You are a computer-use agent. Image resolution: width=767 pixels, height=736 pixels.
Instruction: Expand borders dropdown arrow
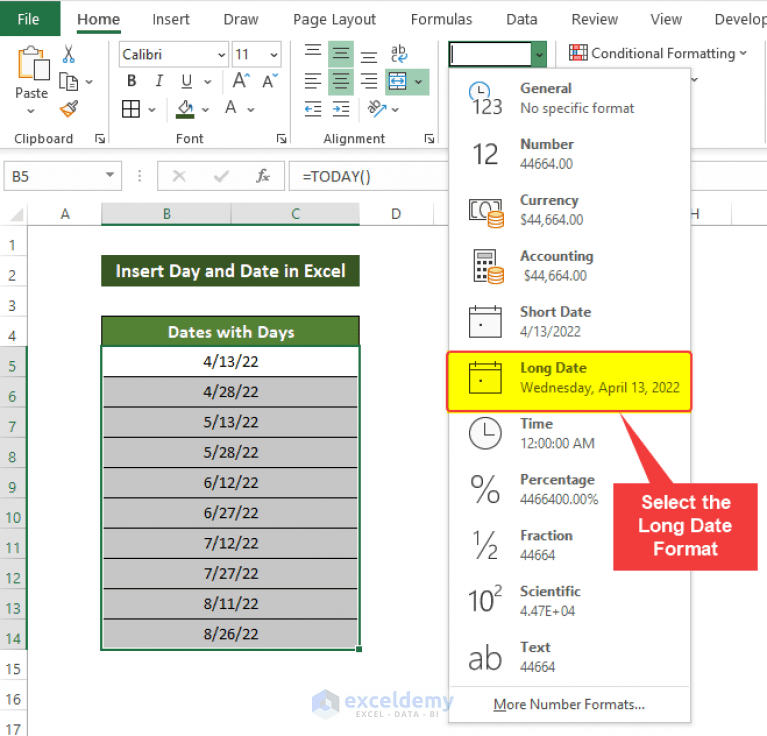point(152,110)
